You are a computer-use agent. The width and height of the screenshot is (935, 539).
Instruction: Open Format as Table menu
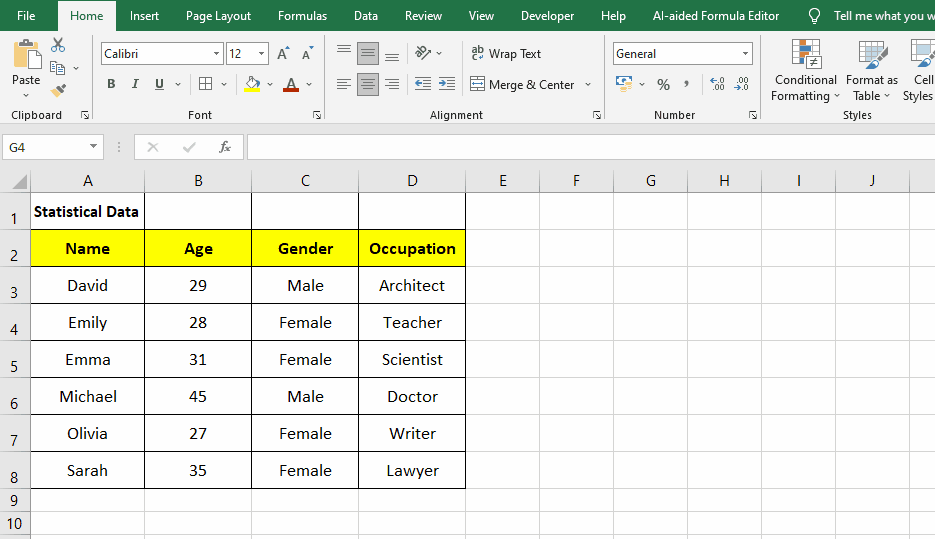pyautogui.click(x=871, y=70)
